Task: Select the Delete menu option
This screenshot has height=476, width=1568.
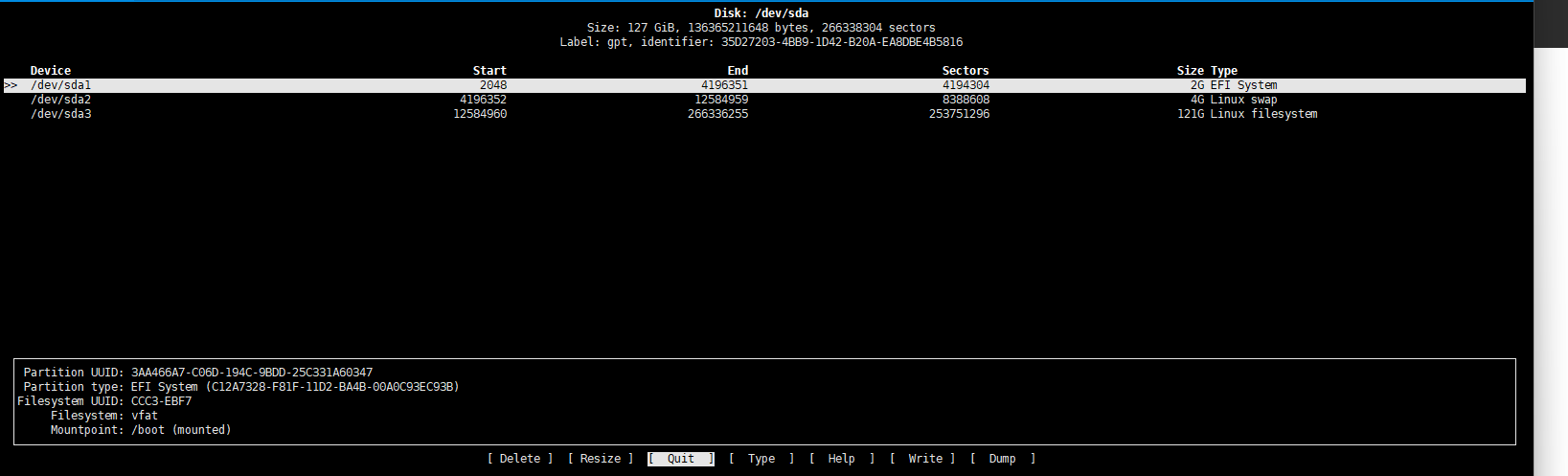Action: [x=520, y=459]
